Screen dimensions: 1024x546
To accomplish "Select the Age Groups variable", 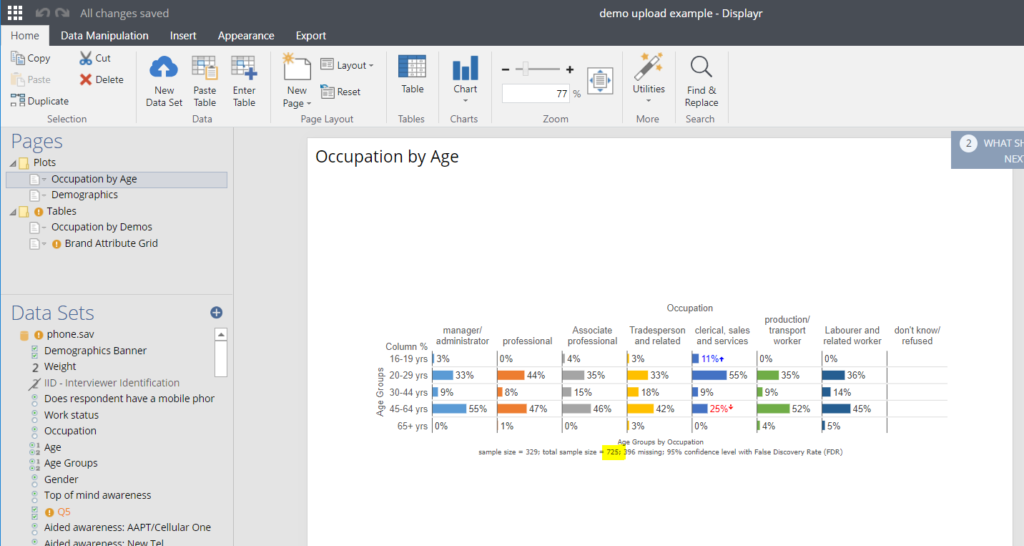I will [x=71, y=463].
